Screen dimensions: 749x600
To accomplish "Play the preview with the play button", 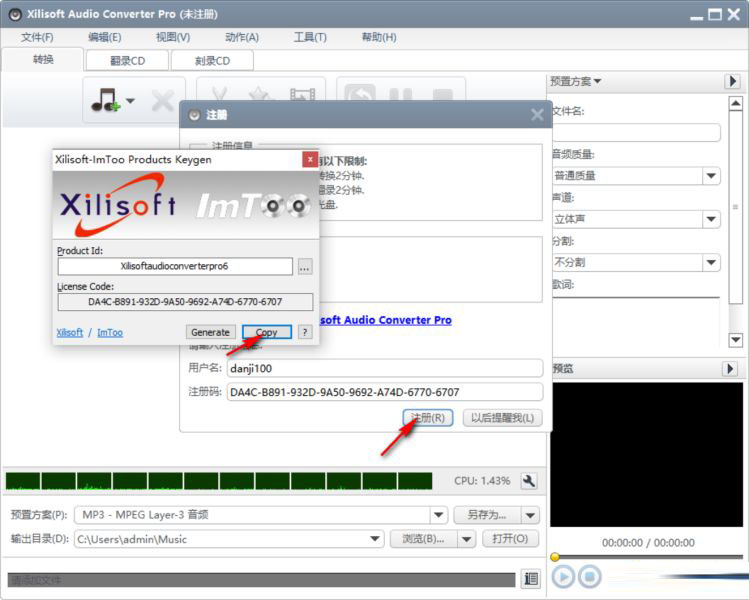I will 563,577.
